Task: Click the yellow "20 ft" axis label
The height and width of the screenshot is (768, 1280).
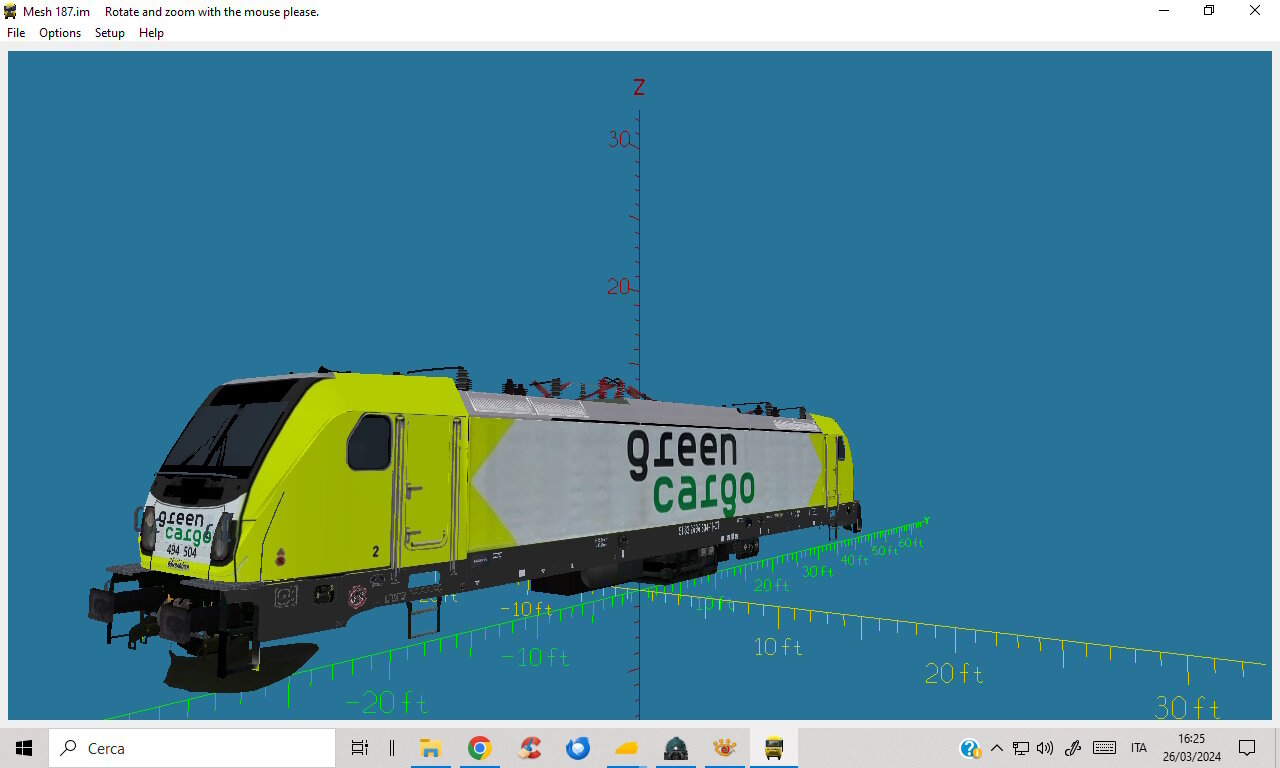Action: pos(954,674)
